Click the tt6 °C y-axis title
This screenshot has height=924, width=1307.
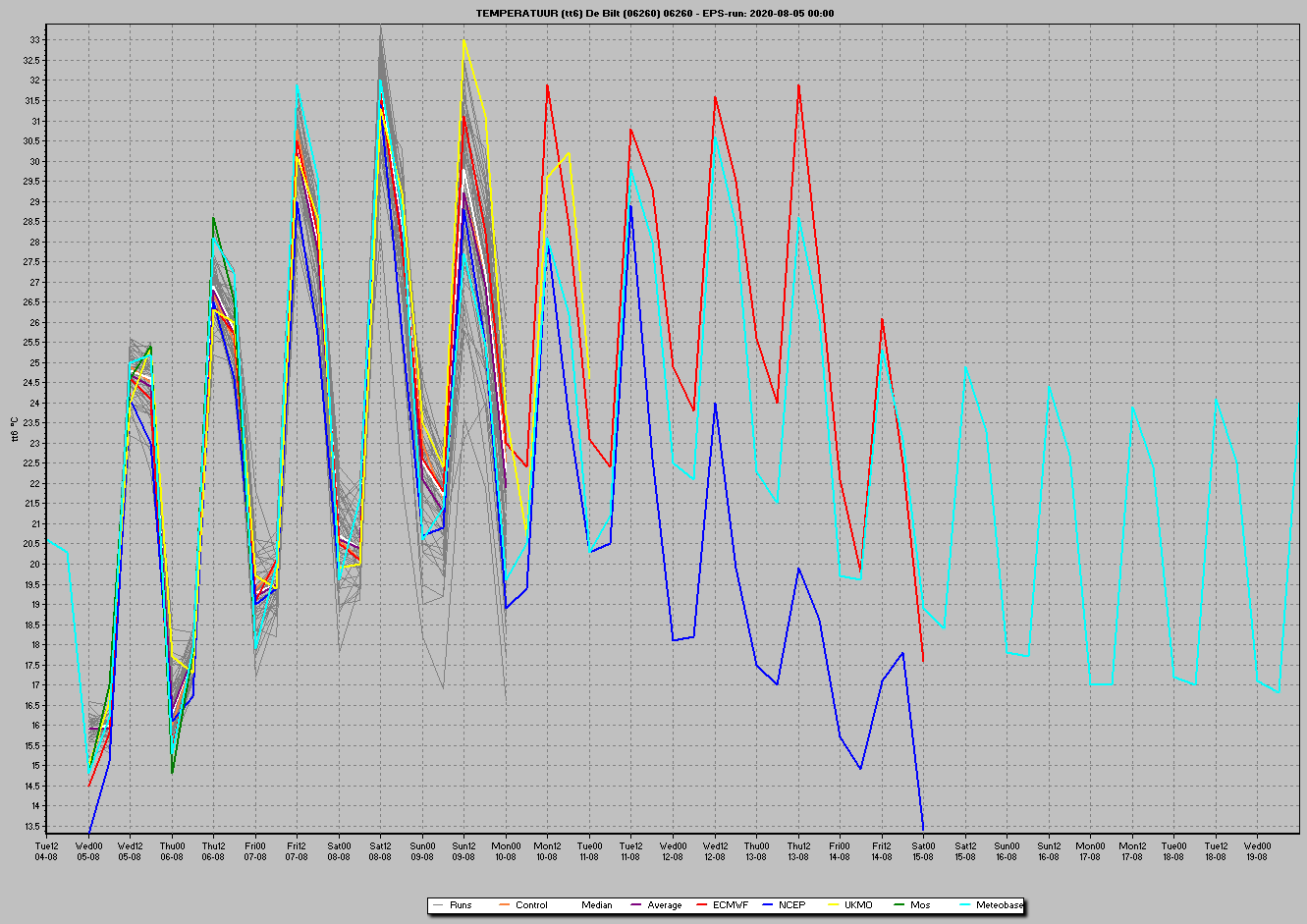pos(14,430)
